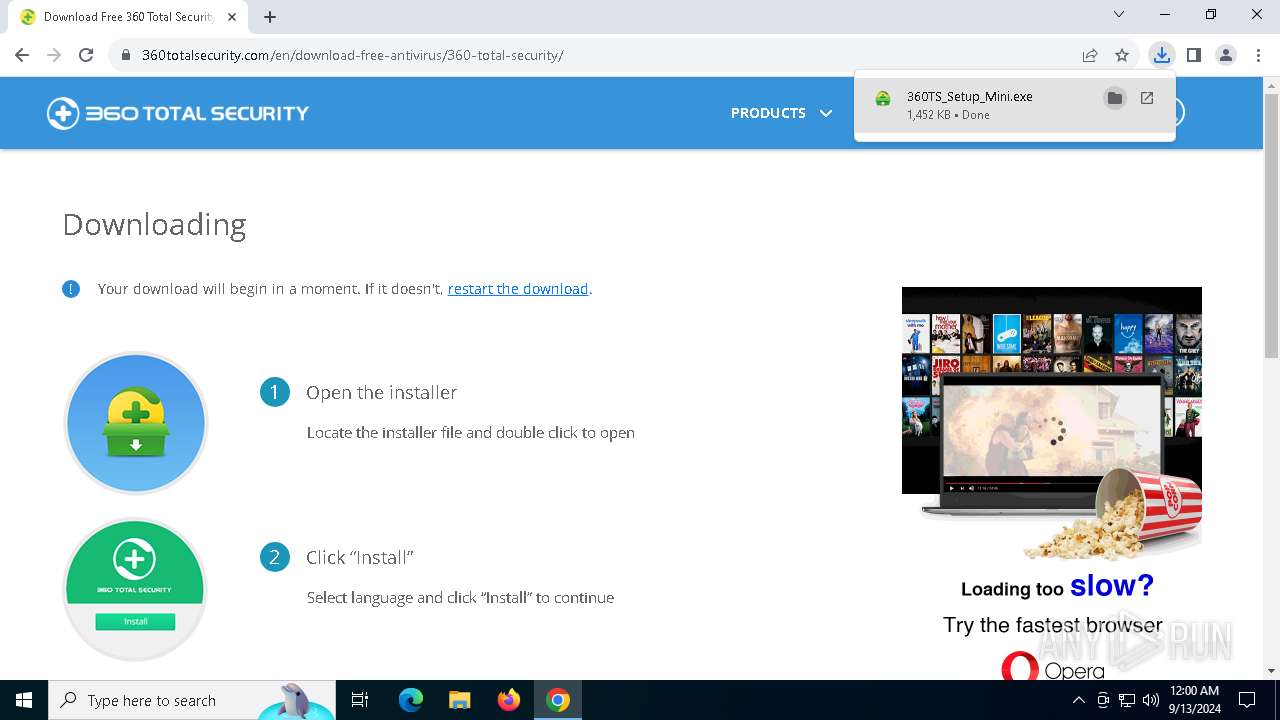This screenshot has height=720, width=1280.
Task: Show hidden system tray icons
Action: pos(1078,700)
